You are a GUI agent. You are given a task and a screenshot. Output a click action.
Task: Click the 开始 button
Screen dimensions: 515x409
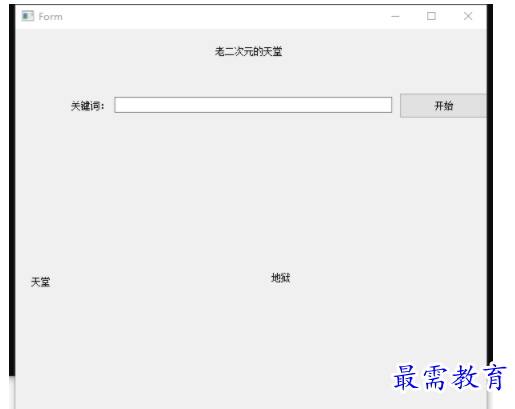443,106
